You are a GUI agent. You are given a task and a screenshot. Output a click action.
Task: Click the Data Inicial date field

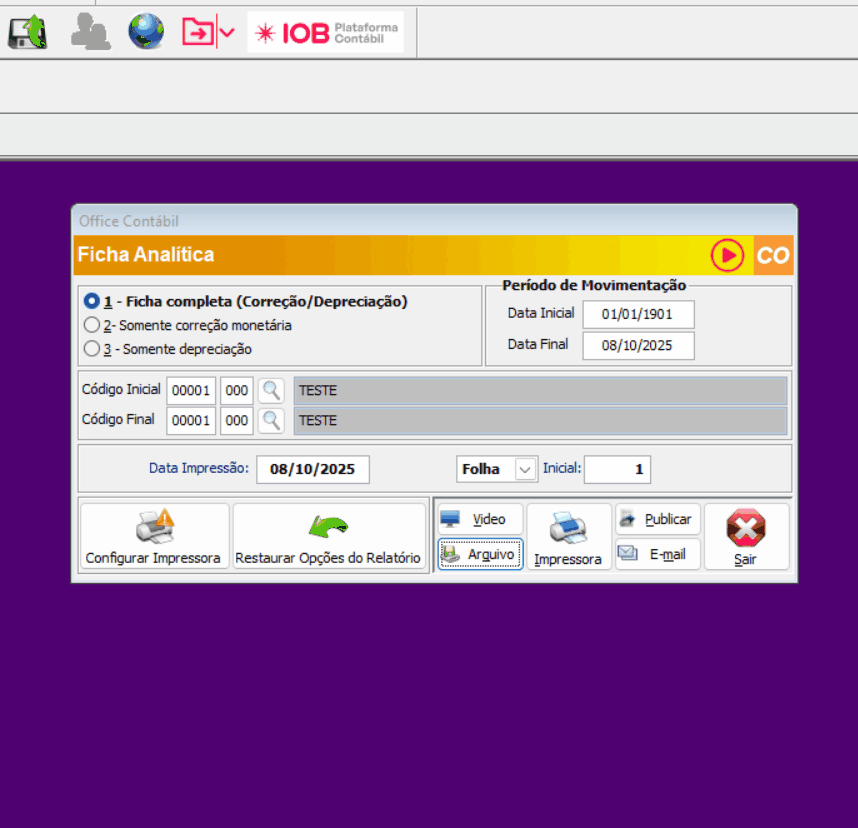[637, 314]
